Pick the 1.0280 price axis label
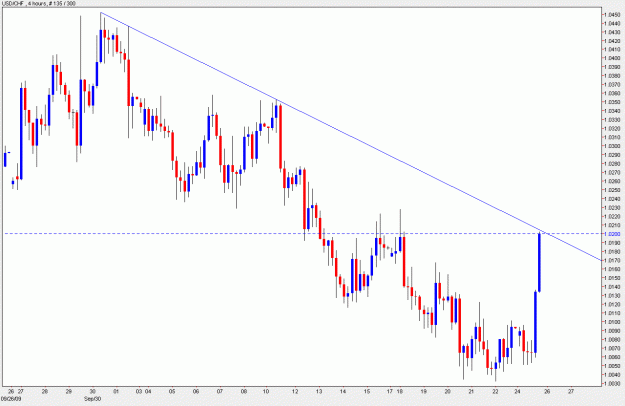625x406 pixels. [612, 163]
